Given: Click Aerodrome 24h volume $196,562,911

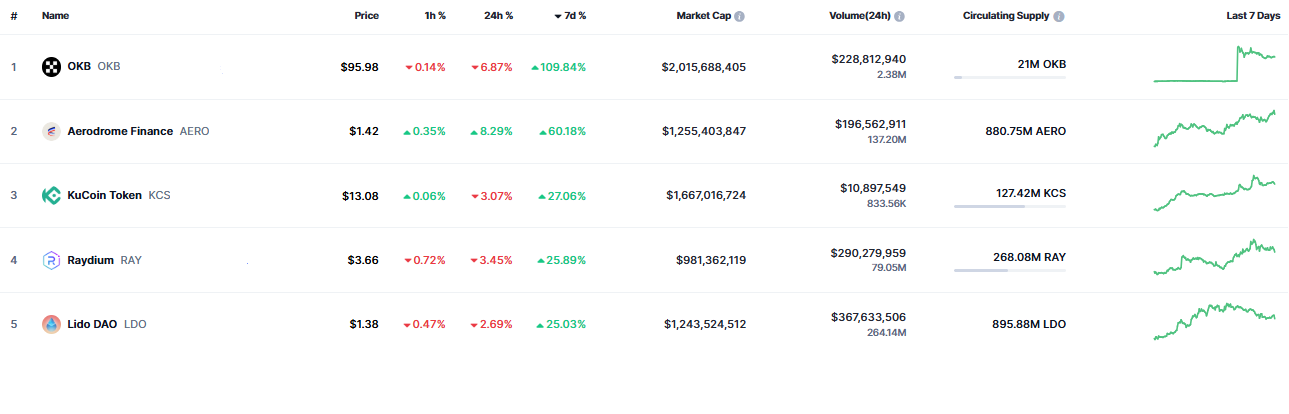Looking at the screenshot, I should [x=870, y=124].
